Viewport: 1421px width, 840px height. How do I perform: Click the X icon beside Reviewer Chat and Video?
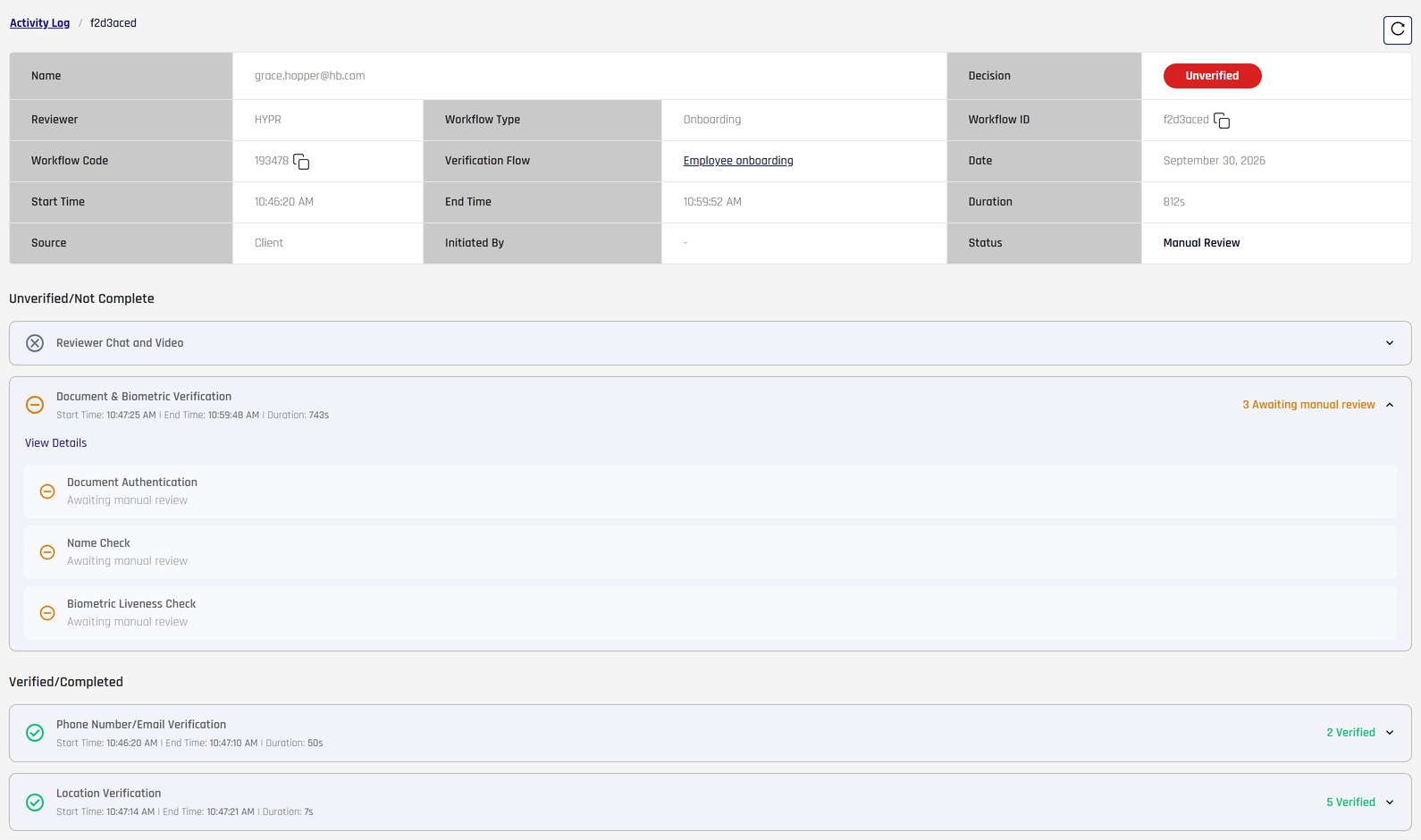tap(35, 343)
